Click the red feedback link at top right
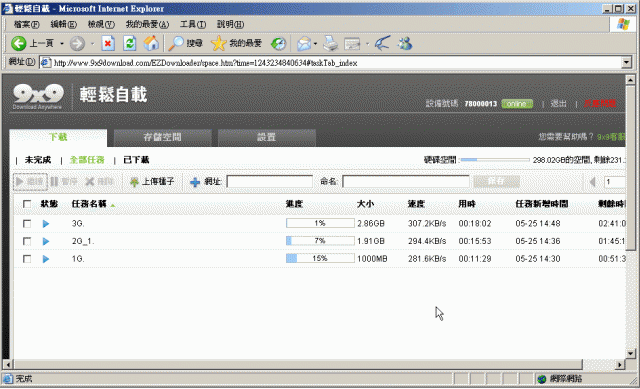The height and width of the screenshot is (389, 640). click(x=600, y=104)
